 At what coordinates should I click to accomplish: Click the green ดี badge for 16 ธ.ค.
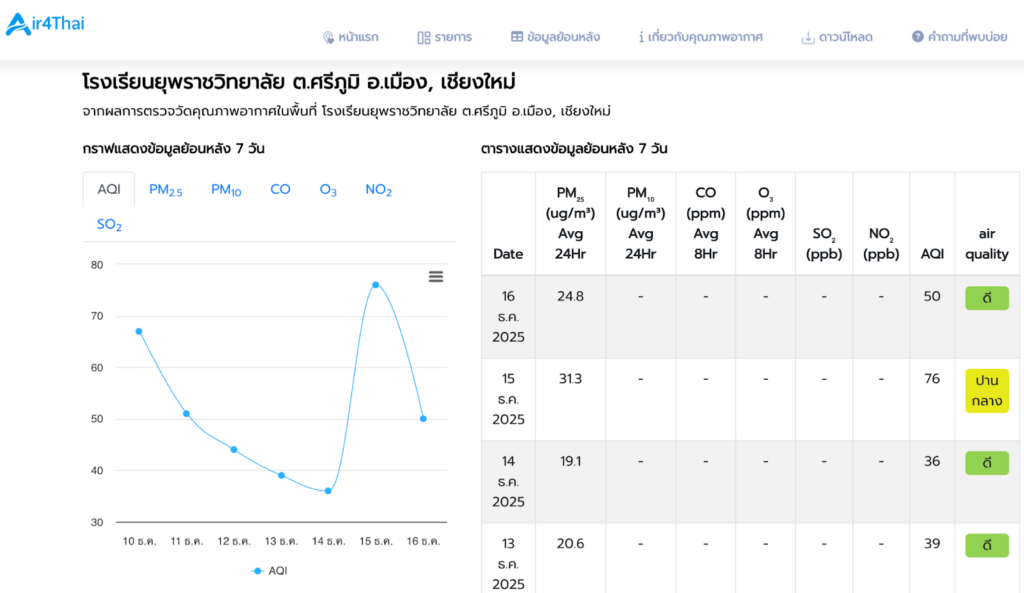tap(986, 298)
